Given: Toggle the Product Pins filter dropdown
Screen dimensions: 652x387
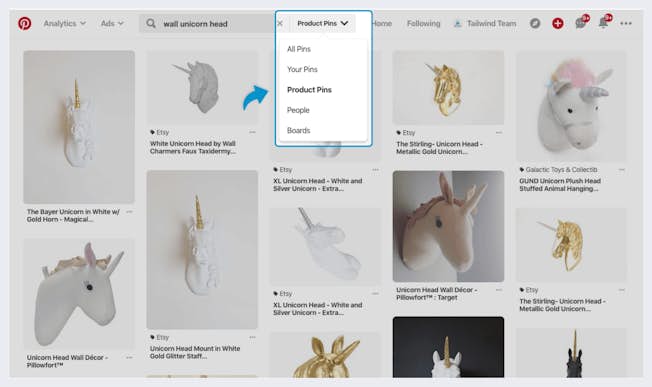Looking at the screenshot, I should click(x=323, y=23).
